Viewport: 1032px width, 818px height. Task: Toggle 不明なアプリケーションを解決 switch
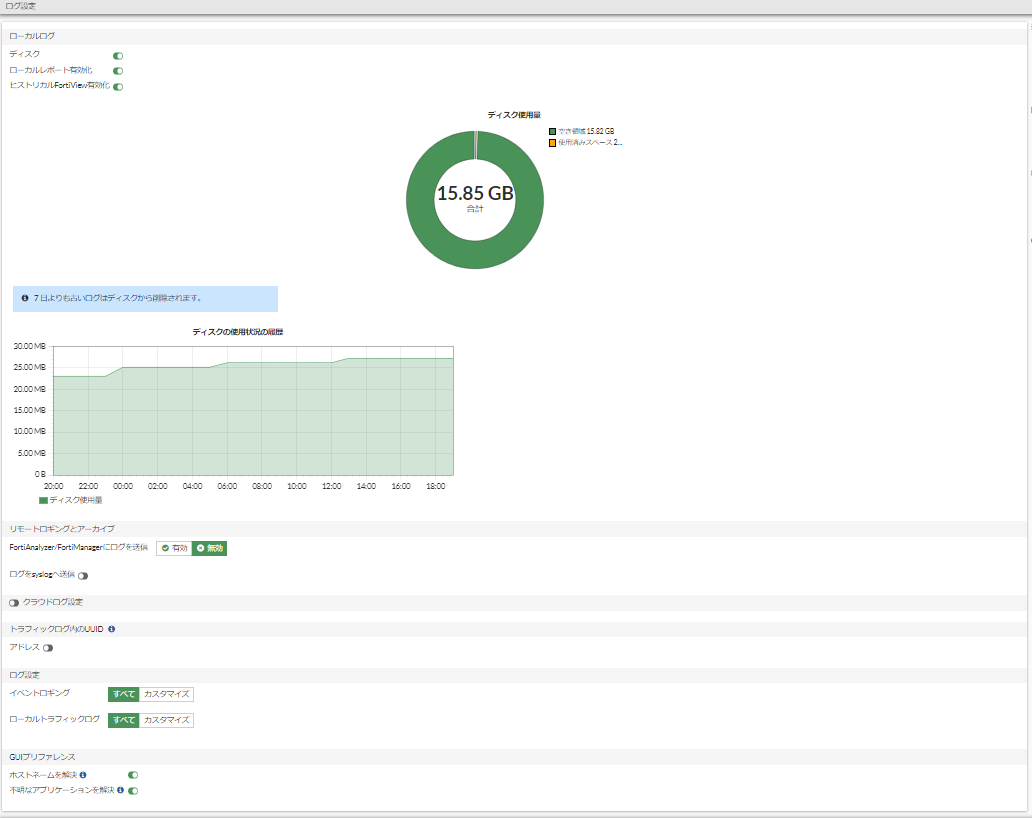coord(133,791)
